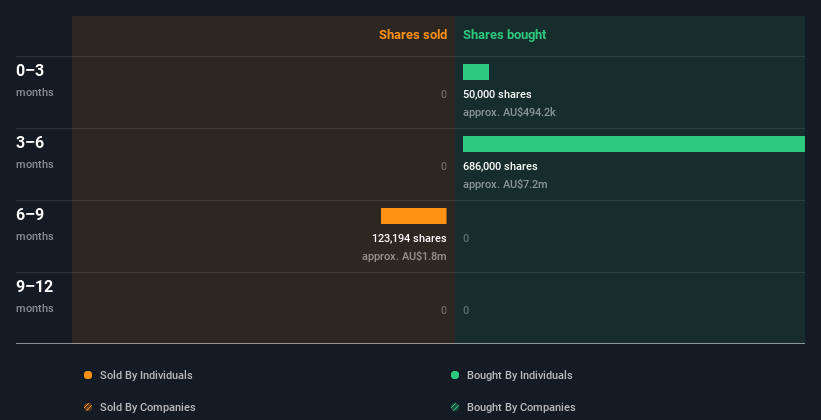The image size is (821, 420).
Task: Select the Bought By Individuals legend label
Action: coord(519,375)
